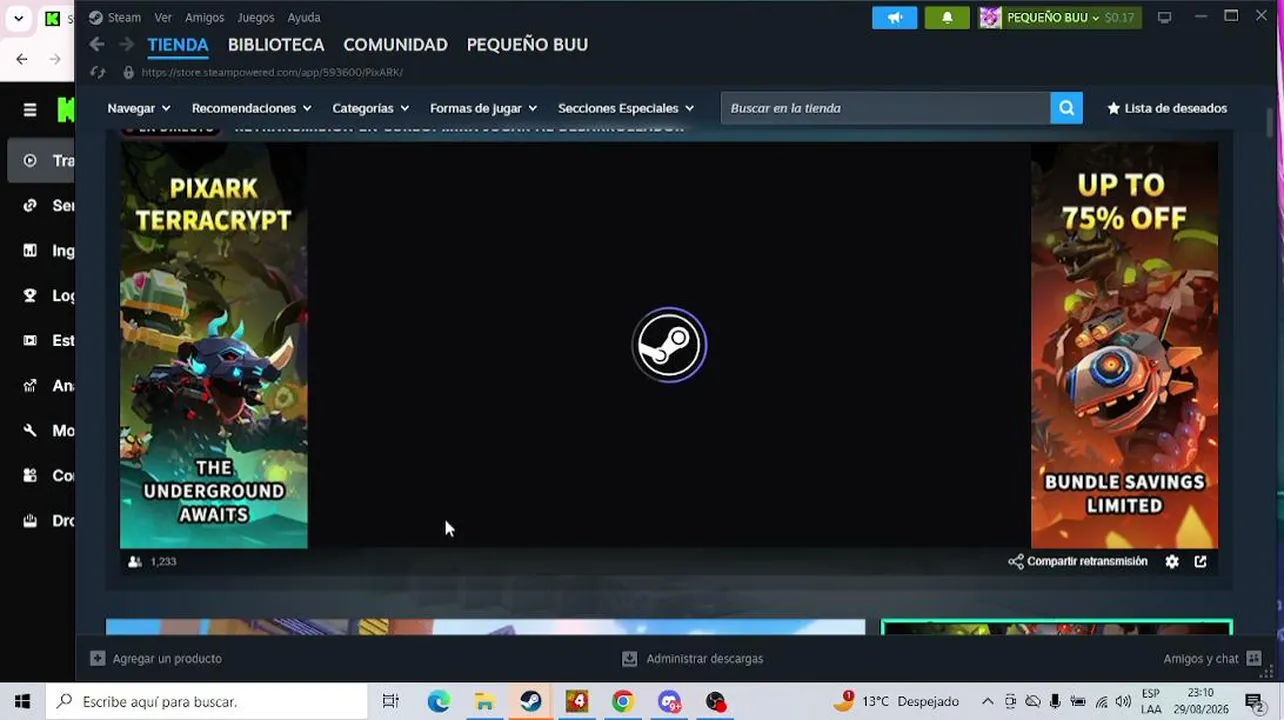Open Lista de deseados
Image resolution: width=1284 pixels, height=720 pixels.
click(x=1167, y=108)
